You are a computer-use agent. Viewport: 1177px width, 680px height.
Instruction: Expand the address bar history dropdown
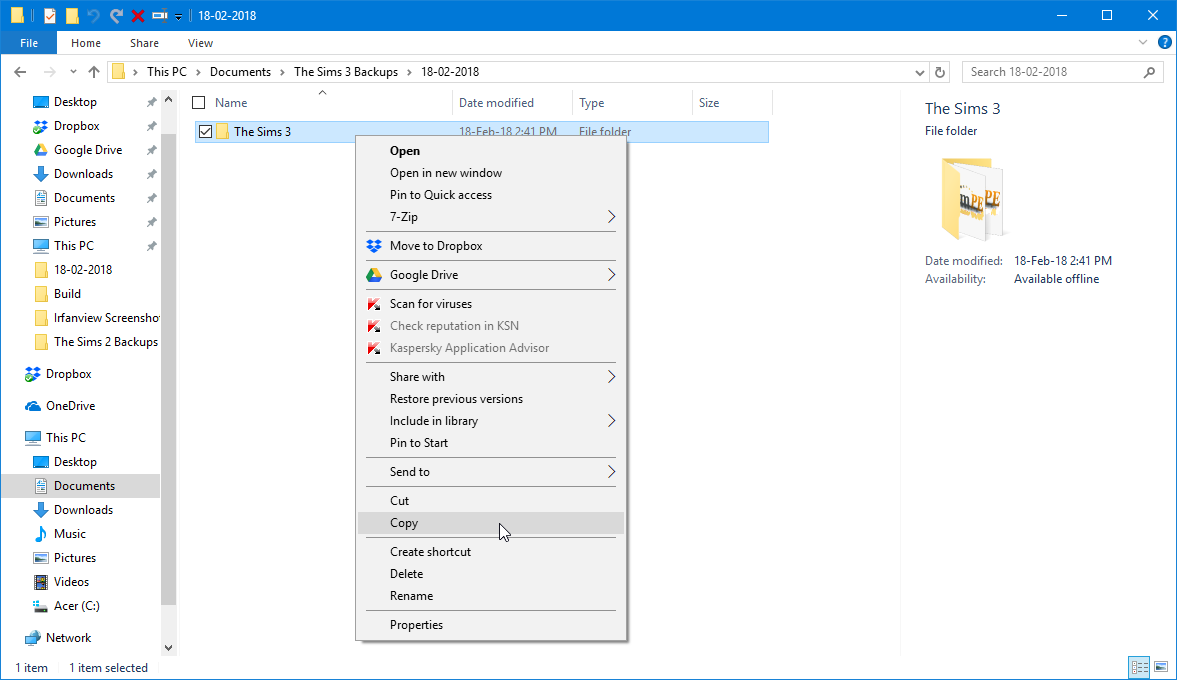pos(921,72)
